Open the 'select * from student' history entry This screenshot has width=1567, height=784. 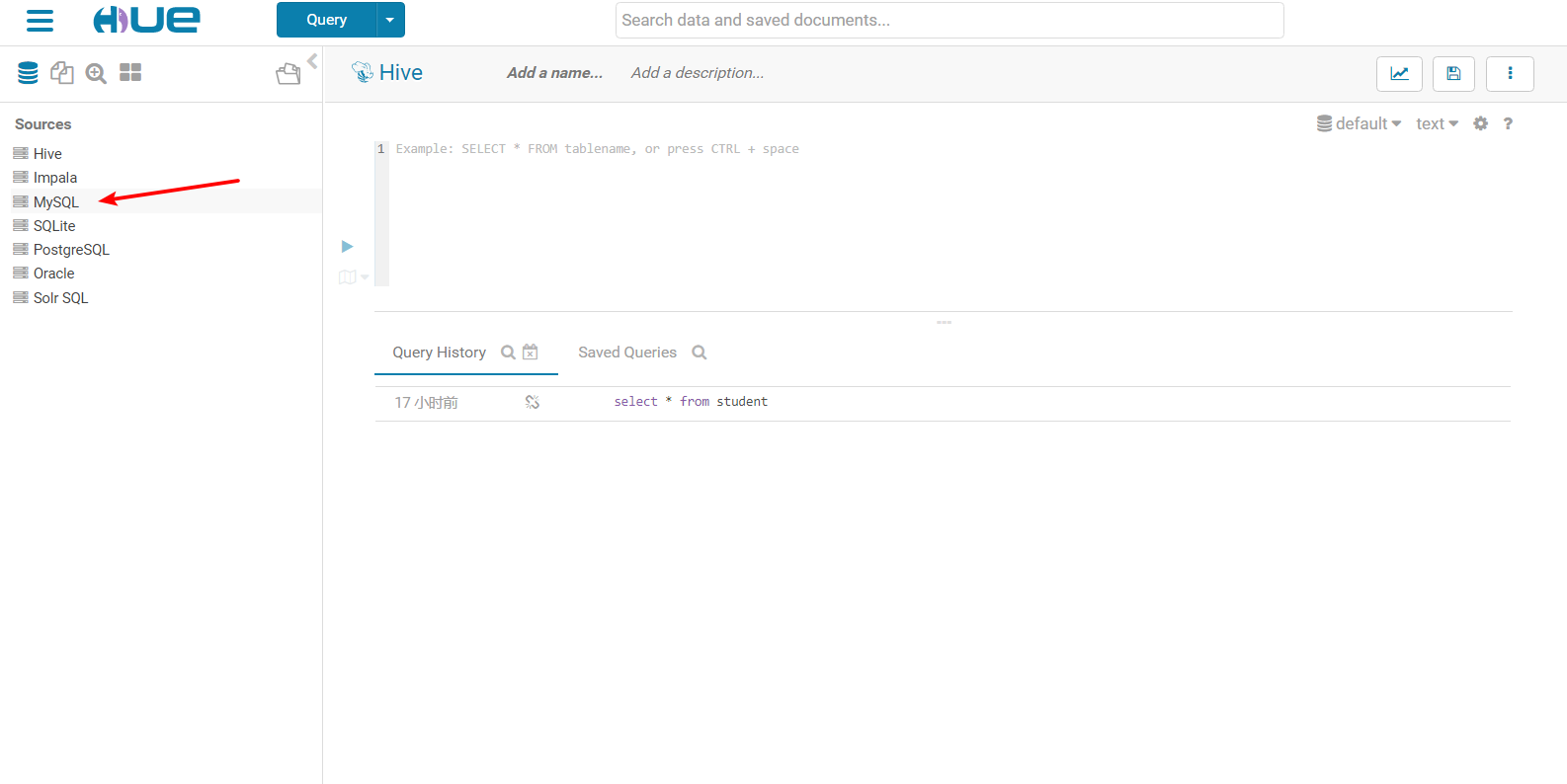pos(691,402)
